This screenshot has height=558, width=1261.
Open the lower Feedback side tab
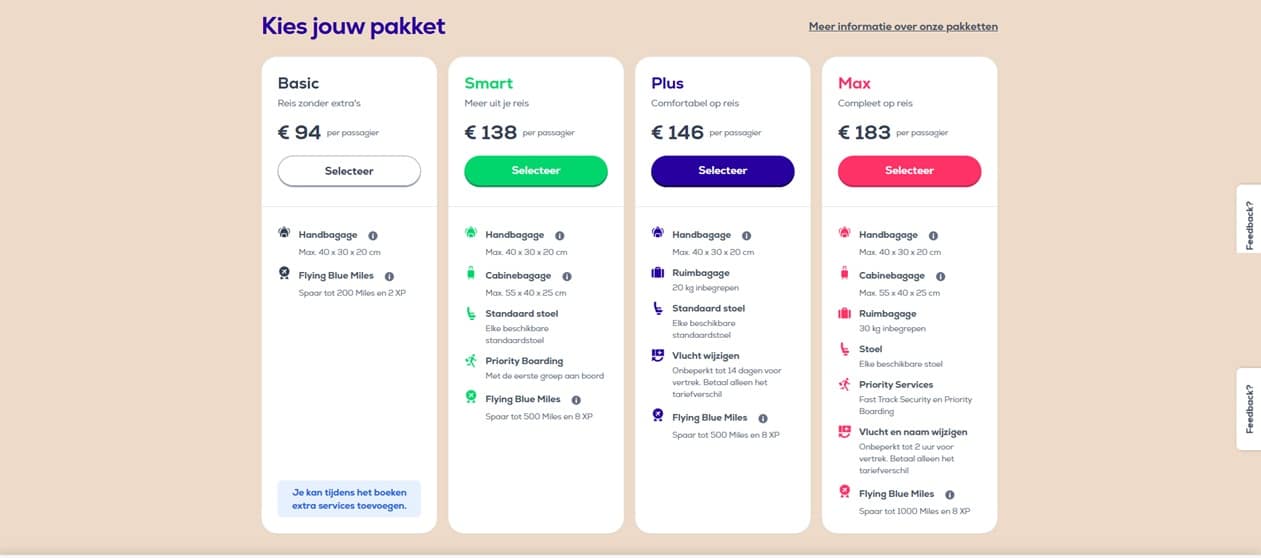coord(1249,409)
